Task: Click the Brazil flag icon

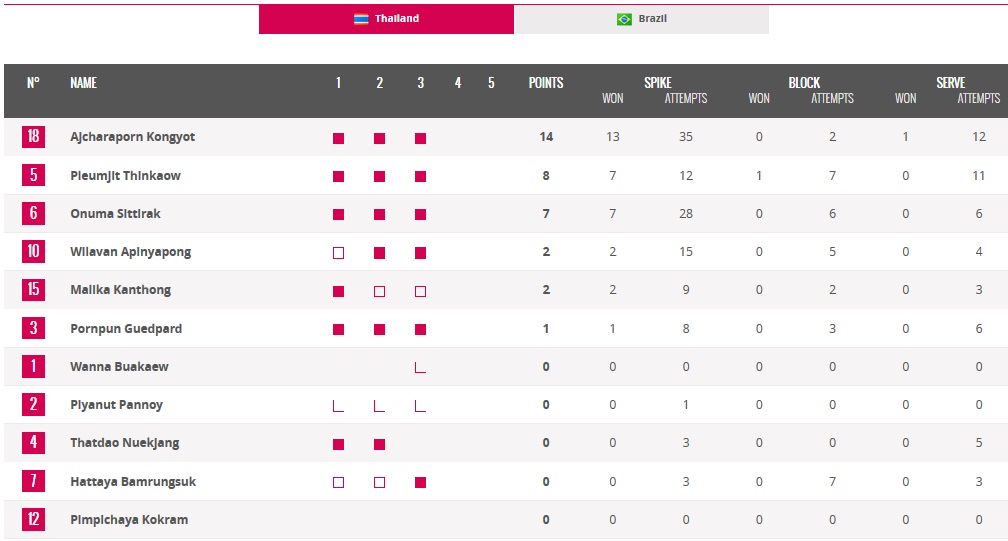Action: coord(624,19)
